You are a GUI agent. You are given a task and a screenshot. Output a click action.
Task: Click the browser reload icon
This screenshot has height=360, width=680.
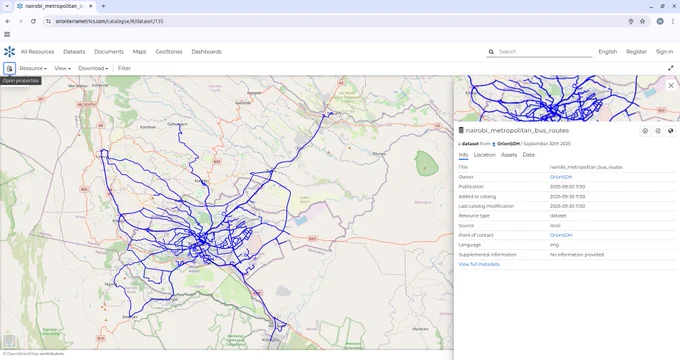[33, 21]
